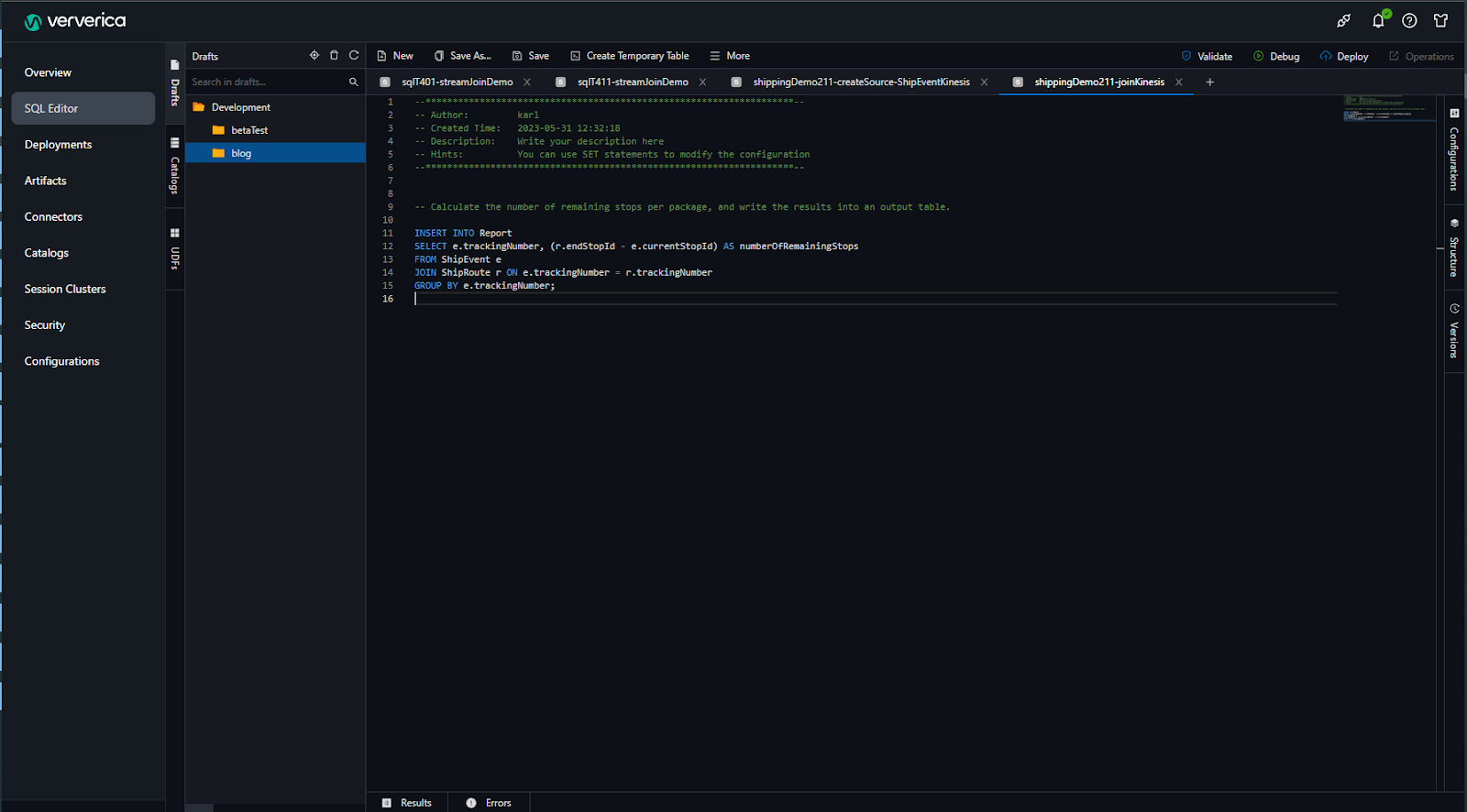This screenshot has height=812, width=1467.
Task: Open the Configurations side panel
Action: [1454, 151]
